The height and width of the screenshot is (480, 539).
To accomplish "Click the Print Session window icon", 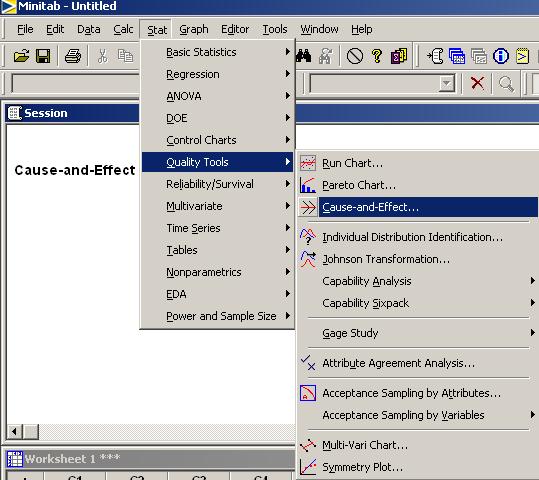I will [x=73, y=56].
